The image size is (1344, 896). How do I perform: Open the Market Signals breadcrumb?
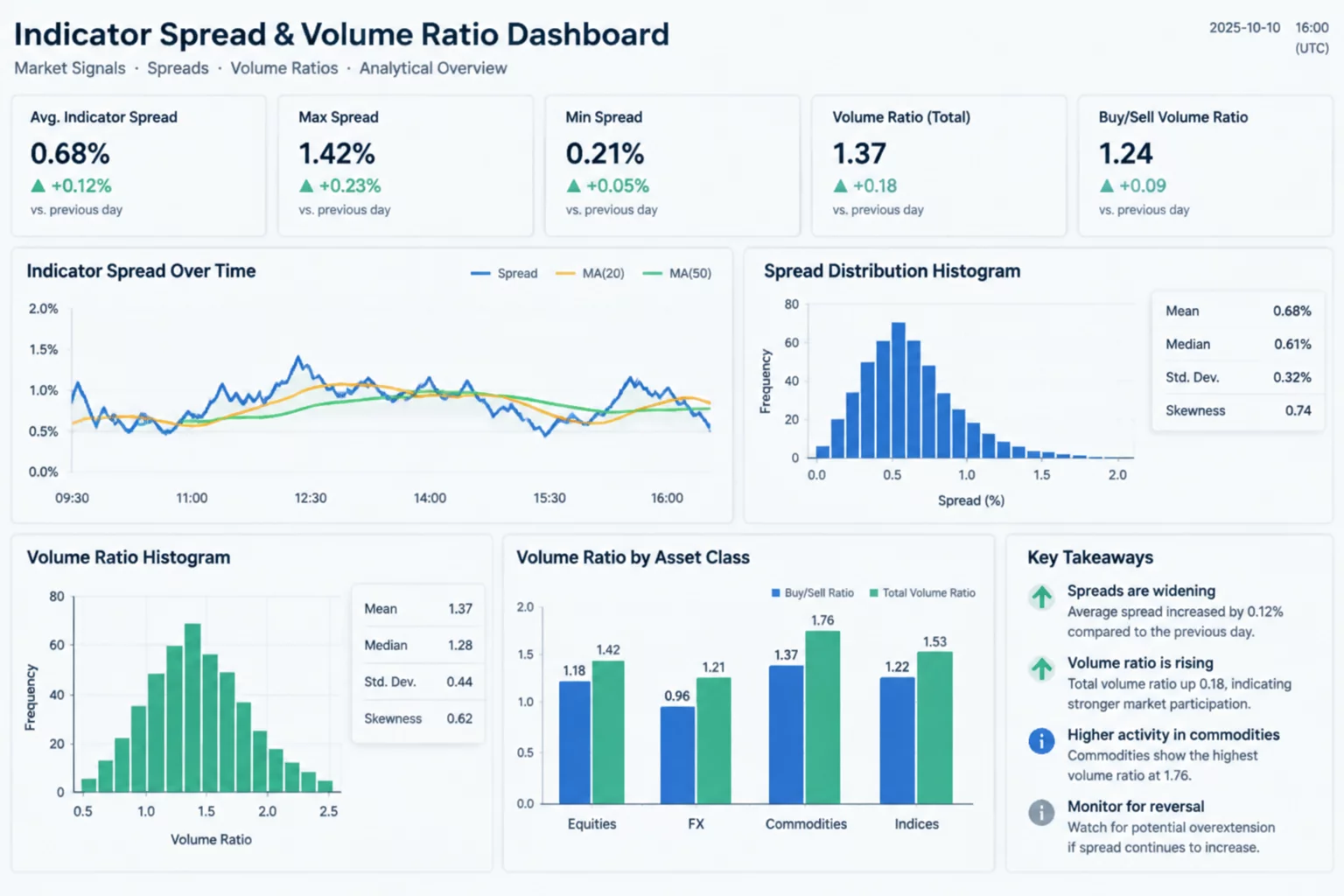click(x=70, y=68)
